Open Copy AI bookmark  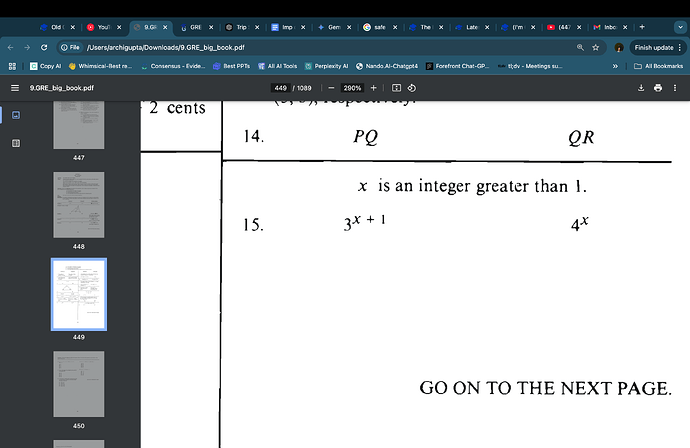(45, 66)
